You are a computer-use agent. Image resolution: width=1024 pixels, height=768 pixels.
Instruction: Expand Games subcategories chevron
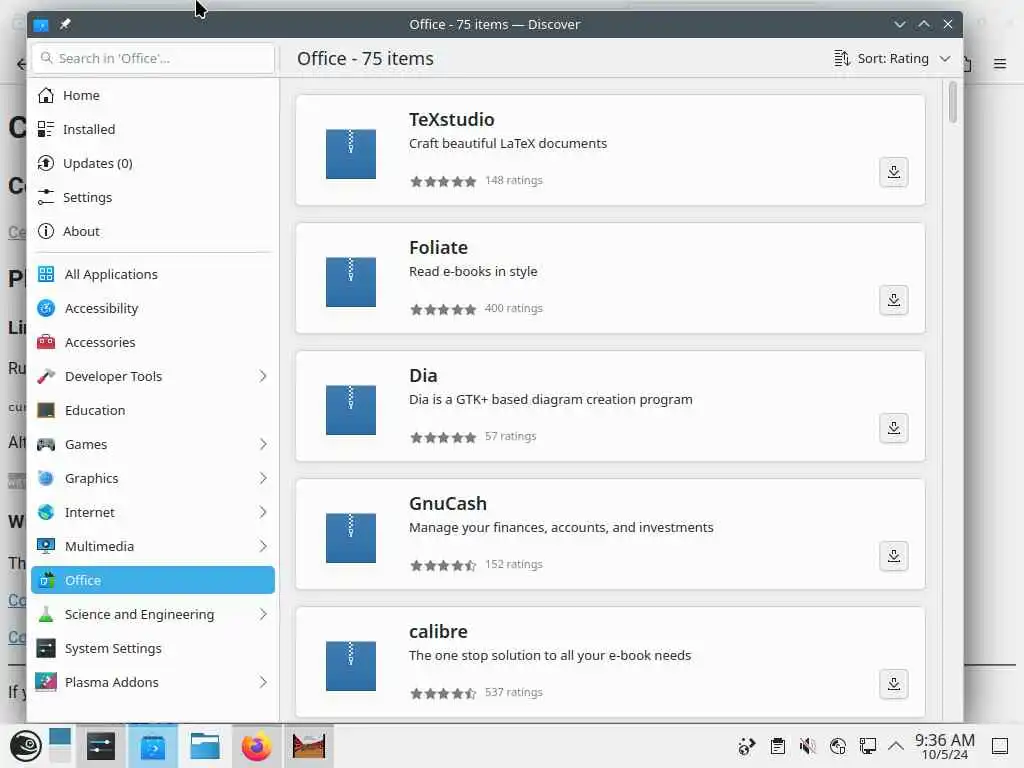[263, 444]
